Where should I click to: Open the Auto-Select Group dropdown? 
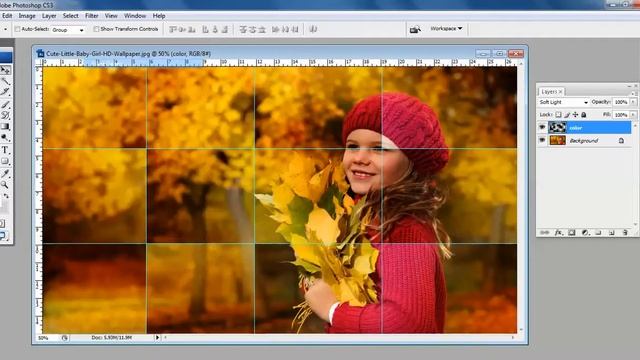pyautogui.click(x=68, y=30)
